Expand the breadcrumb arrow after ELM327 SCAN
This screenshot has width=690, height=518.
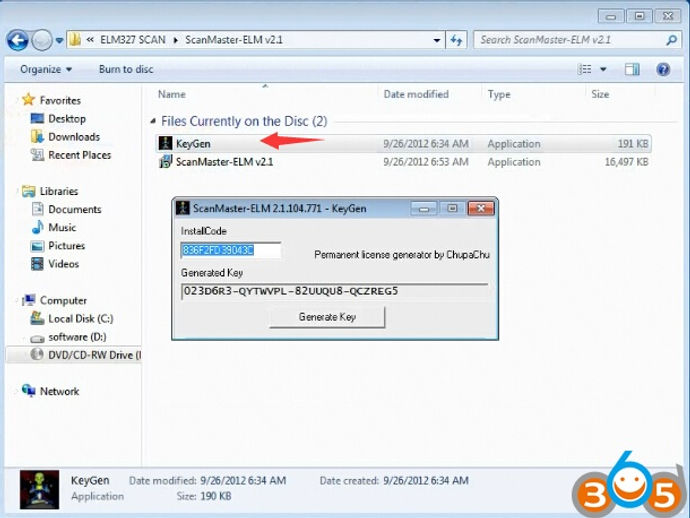coord(176,40)
